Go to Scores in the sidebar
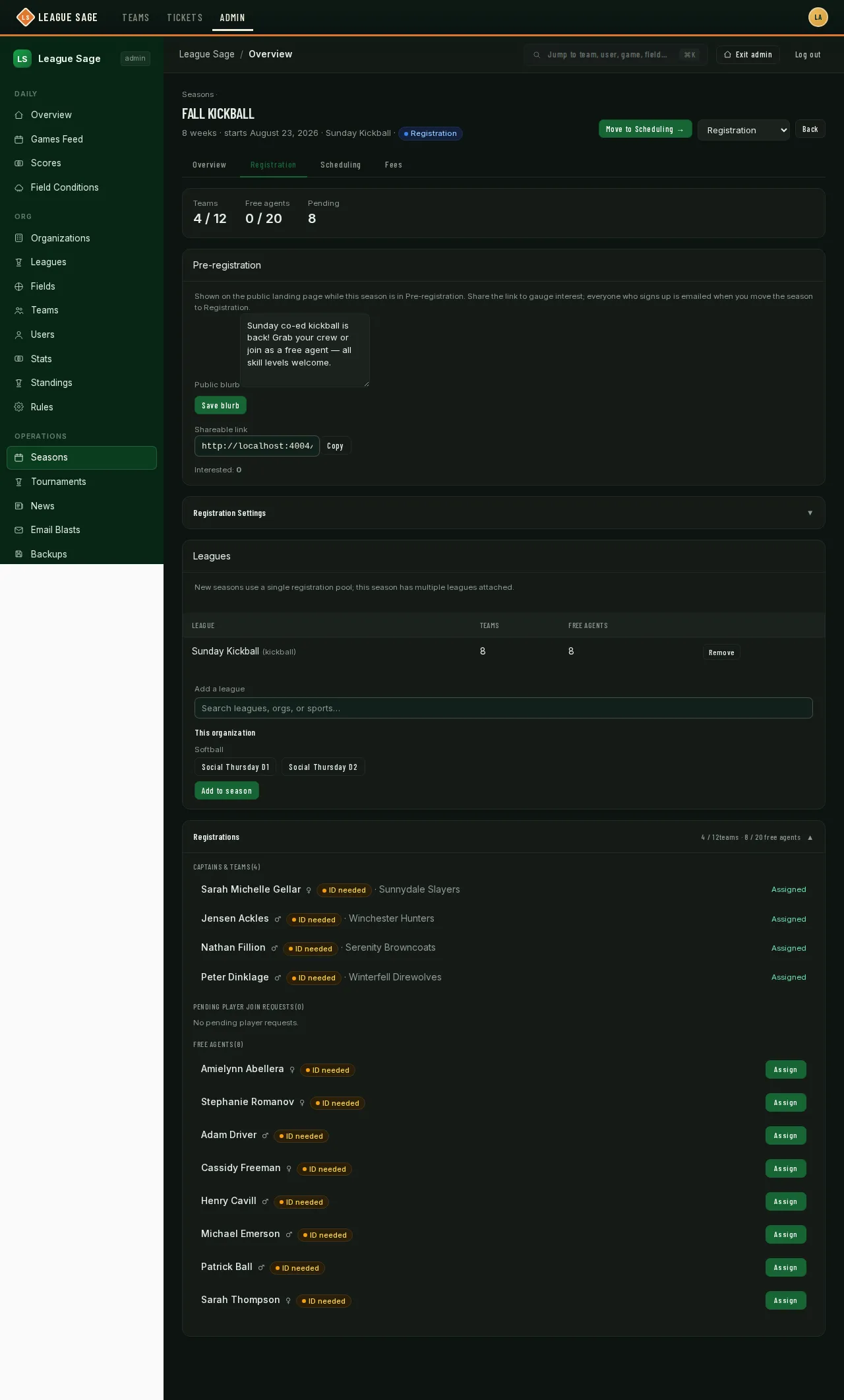Image resolution: width=844 pixels, height=1400 pixels. pos(82,163)
